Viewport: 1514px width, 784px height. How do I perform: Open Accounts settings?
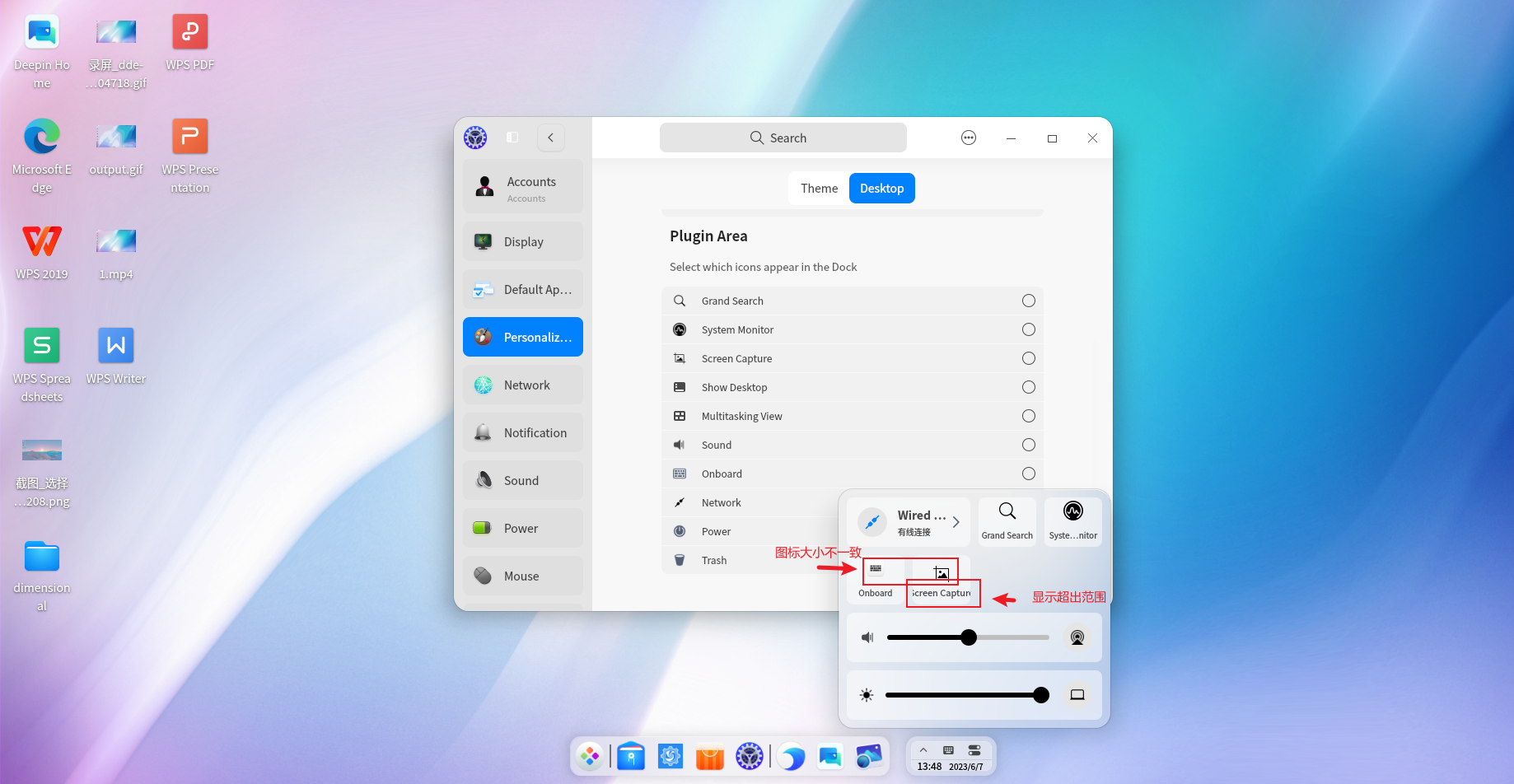522,186
